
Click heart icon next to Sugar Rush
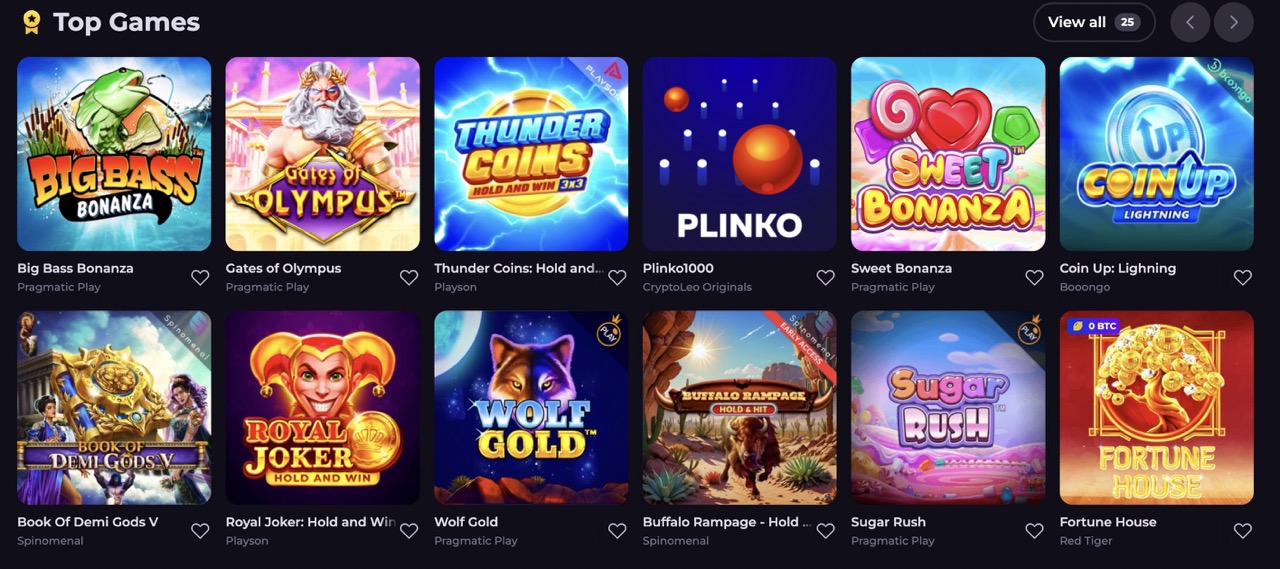1034,531
